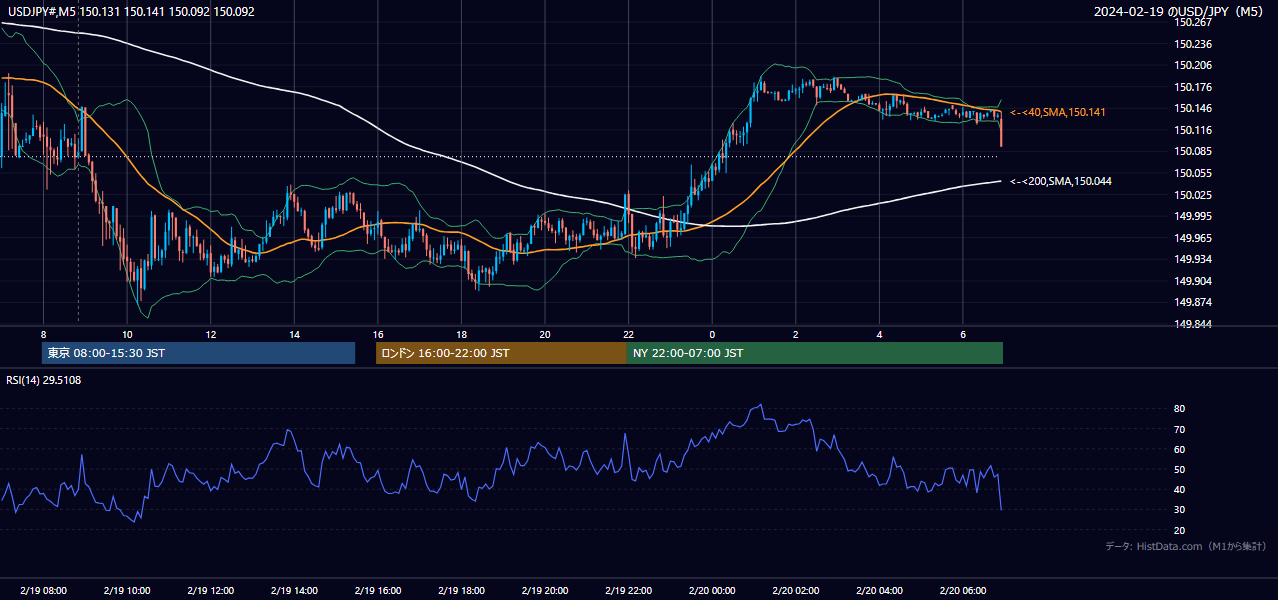Click RSI scale value 50
The height and width of the screenshot is (600, 1278).
click(1180, 470)
